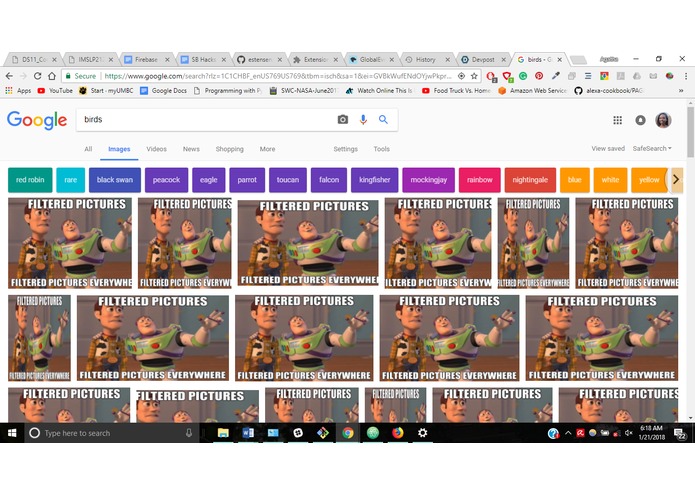Screen dimensions: 695x494
Task: Open the Settings menu under search bar
Action: (x=345, y=149)
